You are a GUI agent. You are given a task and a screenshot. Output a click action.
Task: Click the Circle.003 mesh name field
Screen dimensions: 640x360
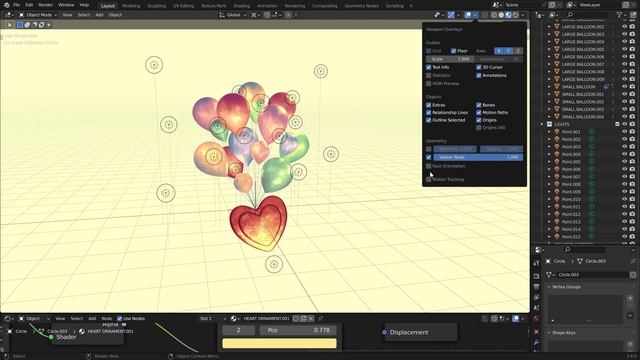click(593, 275)
